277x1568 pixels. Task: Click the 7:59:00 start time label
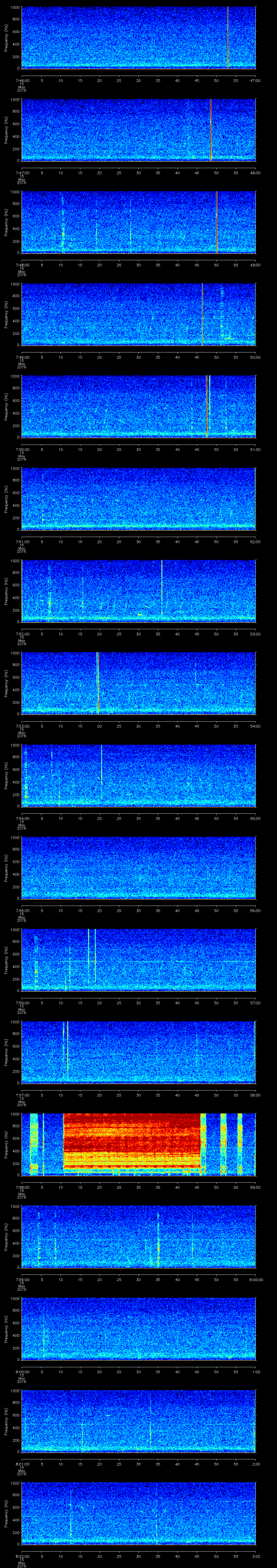(22, 1279)
